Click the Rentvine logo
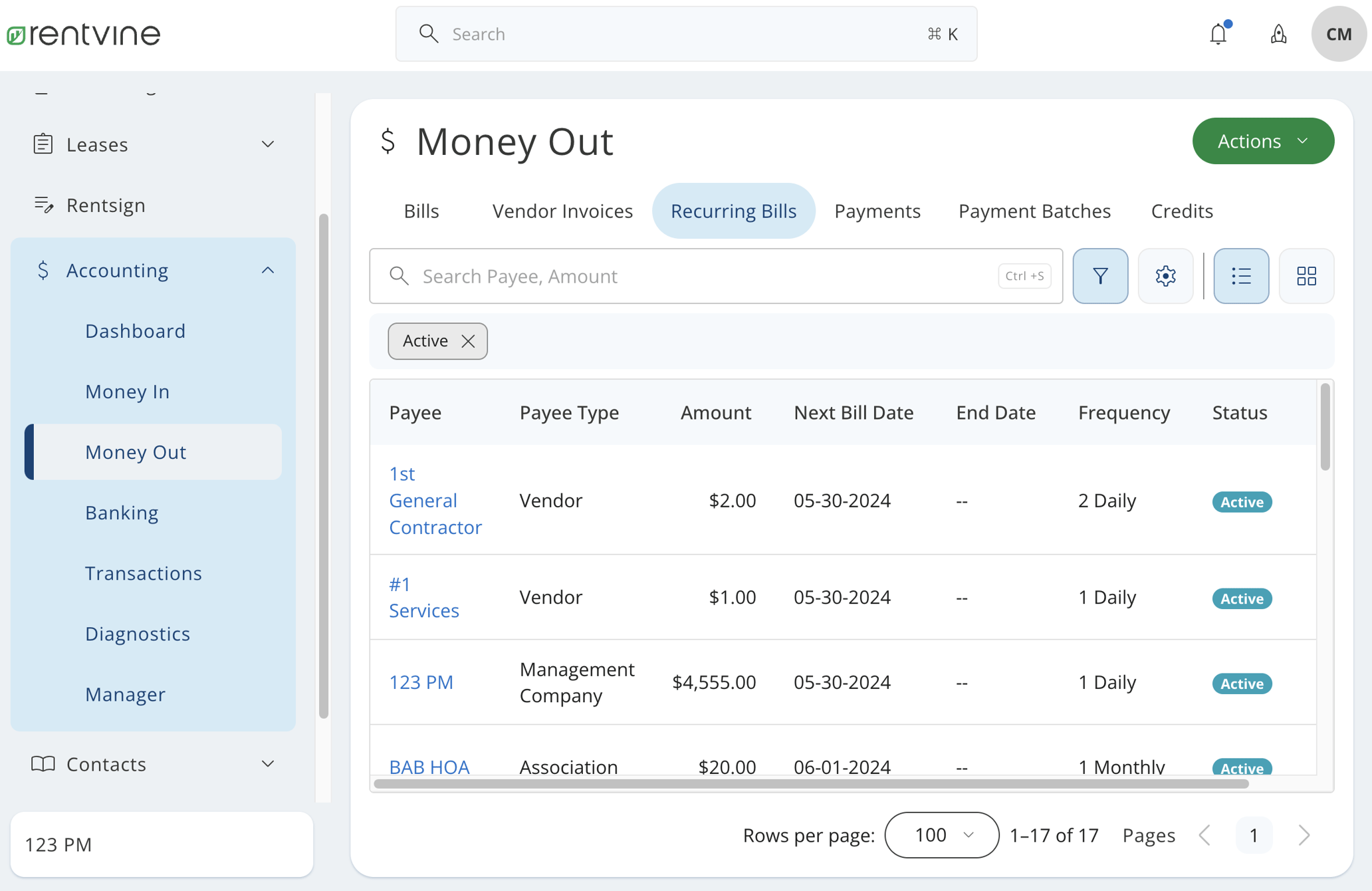This screenshot has height=891, width=1372. coord(82,34)
